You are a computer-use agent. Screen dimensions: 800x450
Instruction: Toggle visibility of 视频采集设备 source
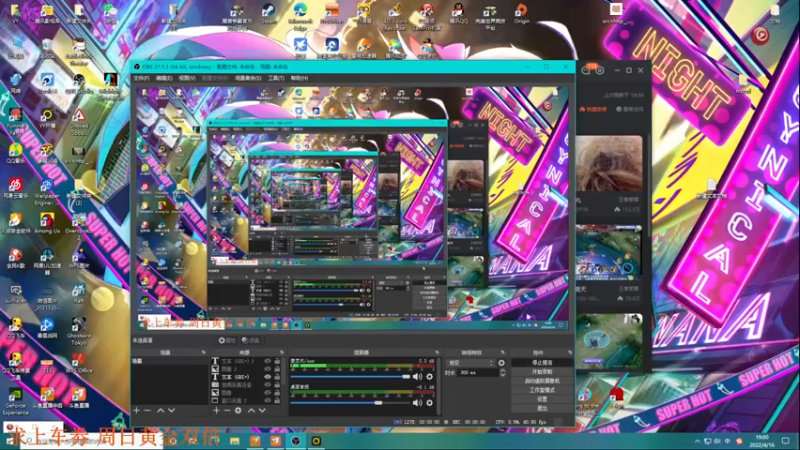click(267, 385)
